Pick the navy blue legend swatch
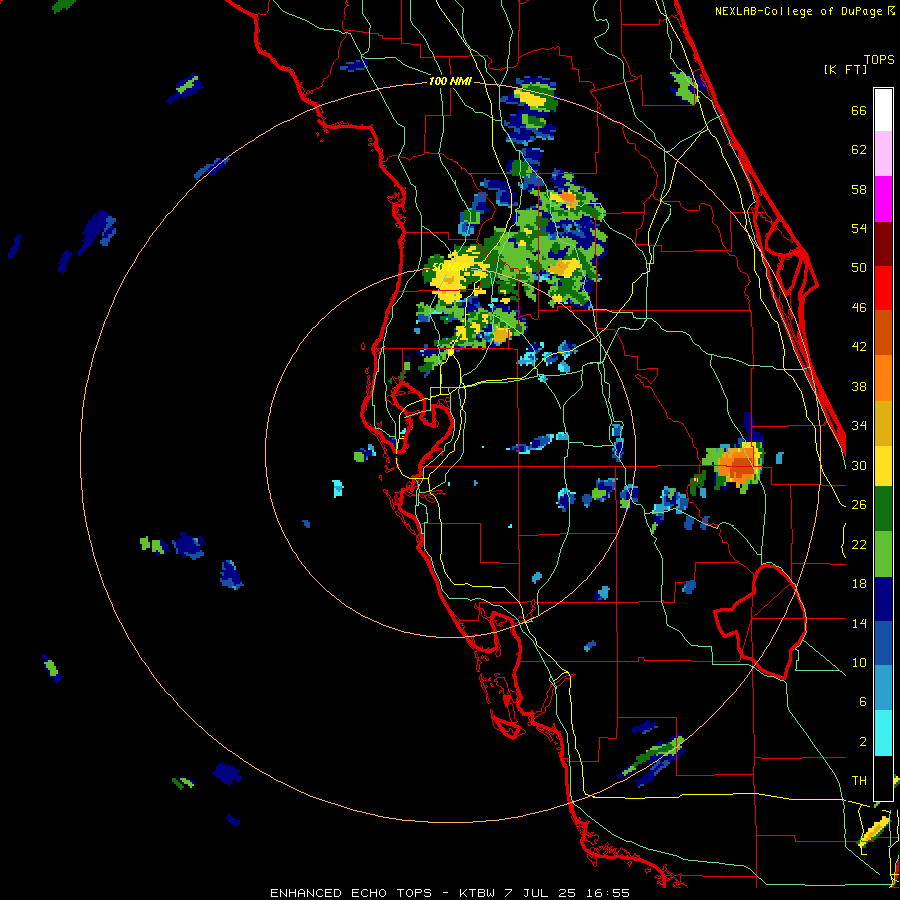The width and height of the screenshot is (900, 900). pyautogui.click(x=883, y=599)
